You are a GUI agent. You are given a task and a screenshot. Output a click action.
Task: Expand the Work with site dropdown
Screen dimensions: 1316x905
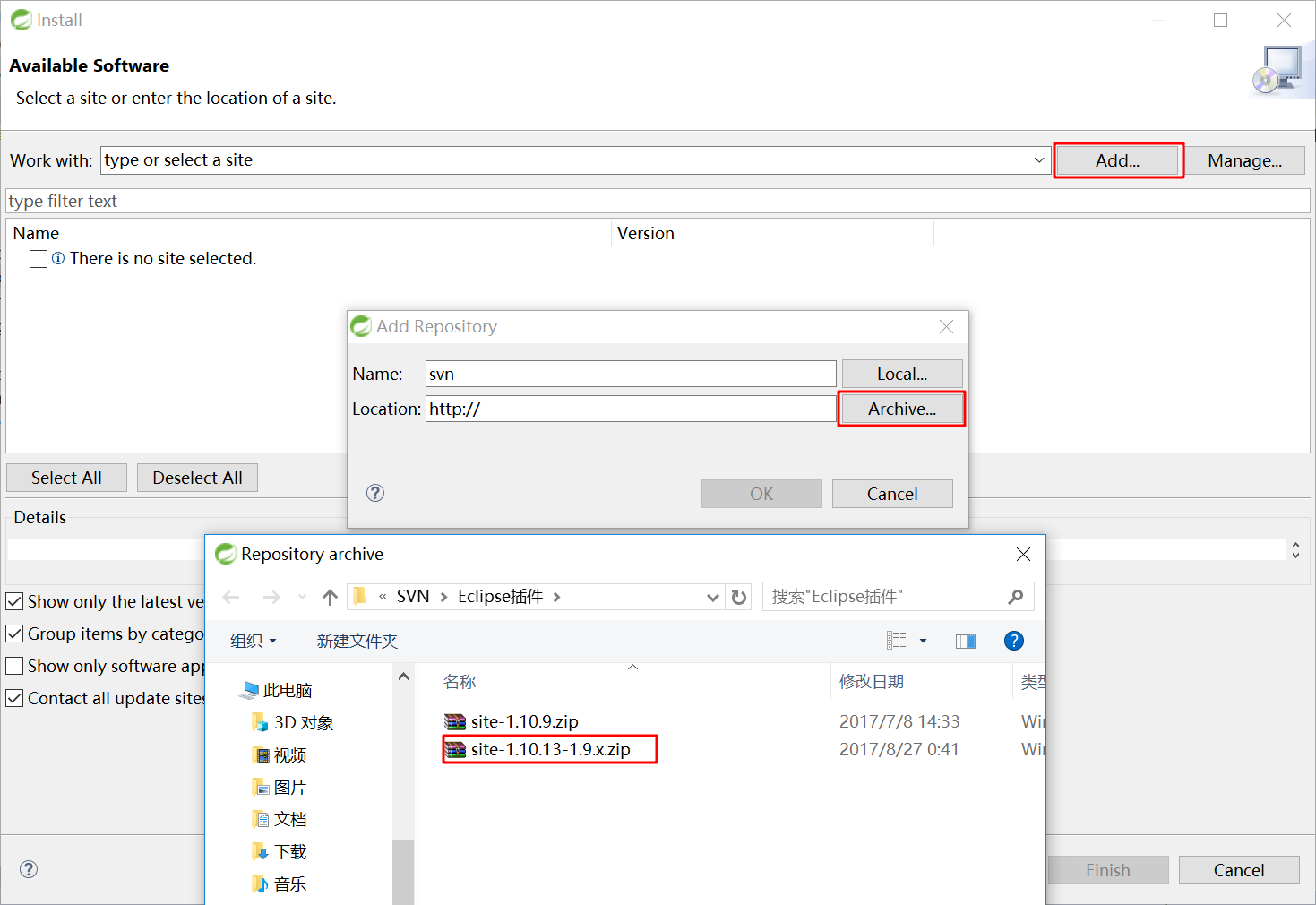[1039, 160]
